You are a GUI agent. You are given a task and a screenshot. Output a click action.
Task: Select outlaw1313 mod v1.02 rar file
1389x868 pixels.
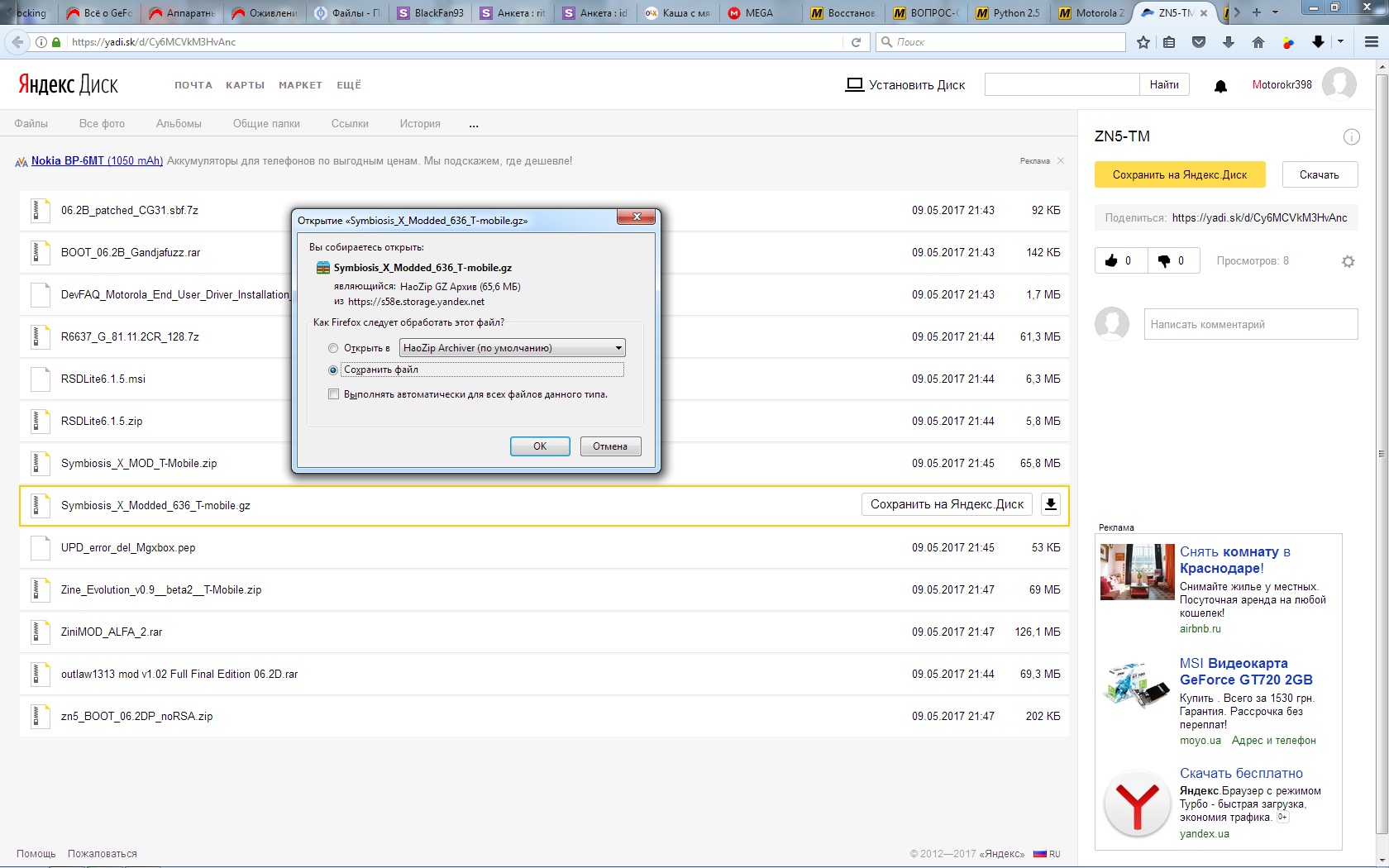coord(544,674)
